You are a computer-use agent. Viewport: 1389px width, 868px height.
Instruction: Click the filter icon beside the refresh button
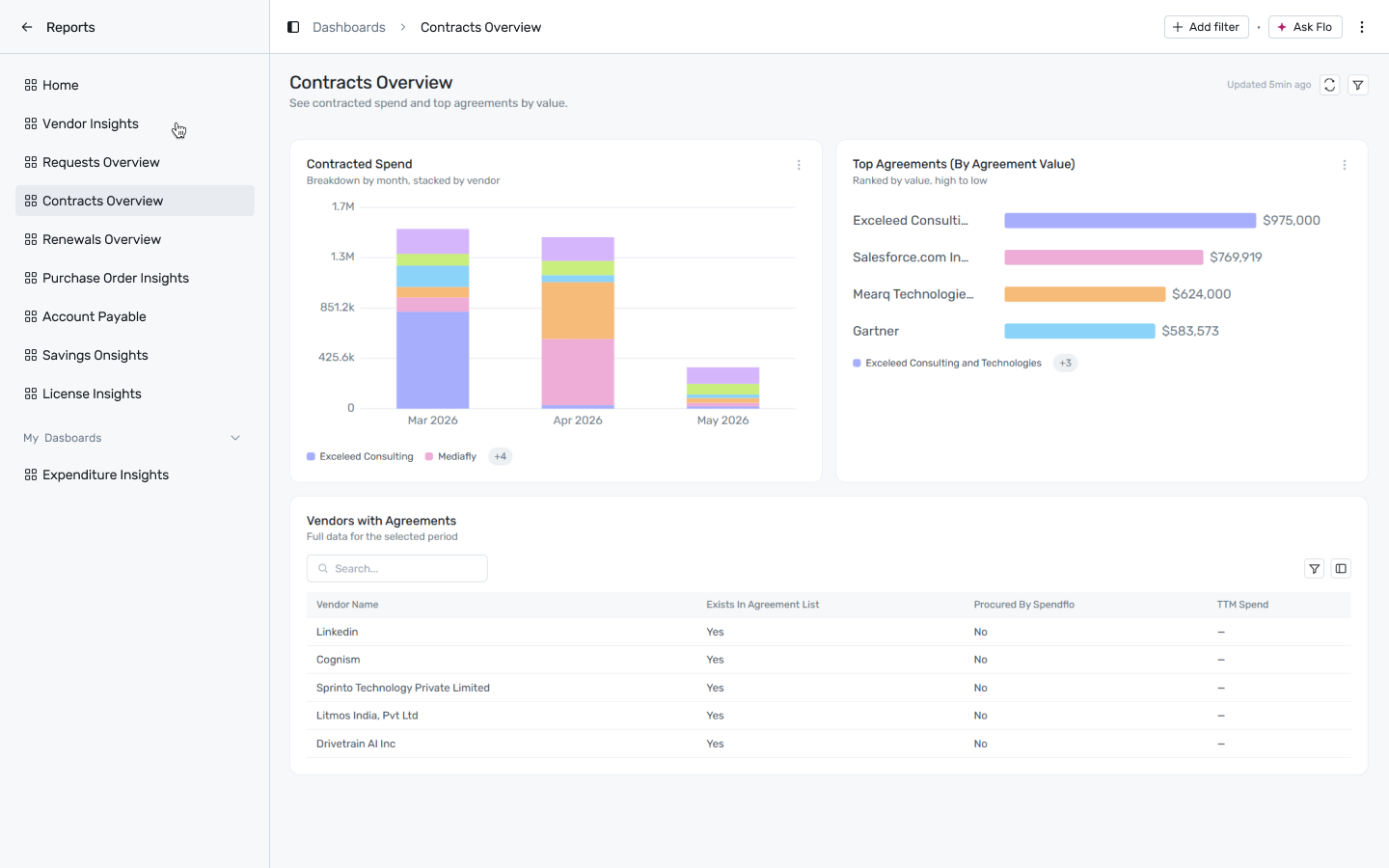coord(1358,85)
